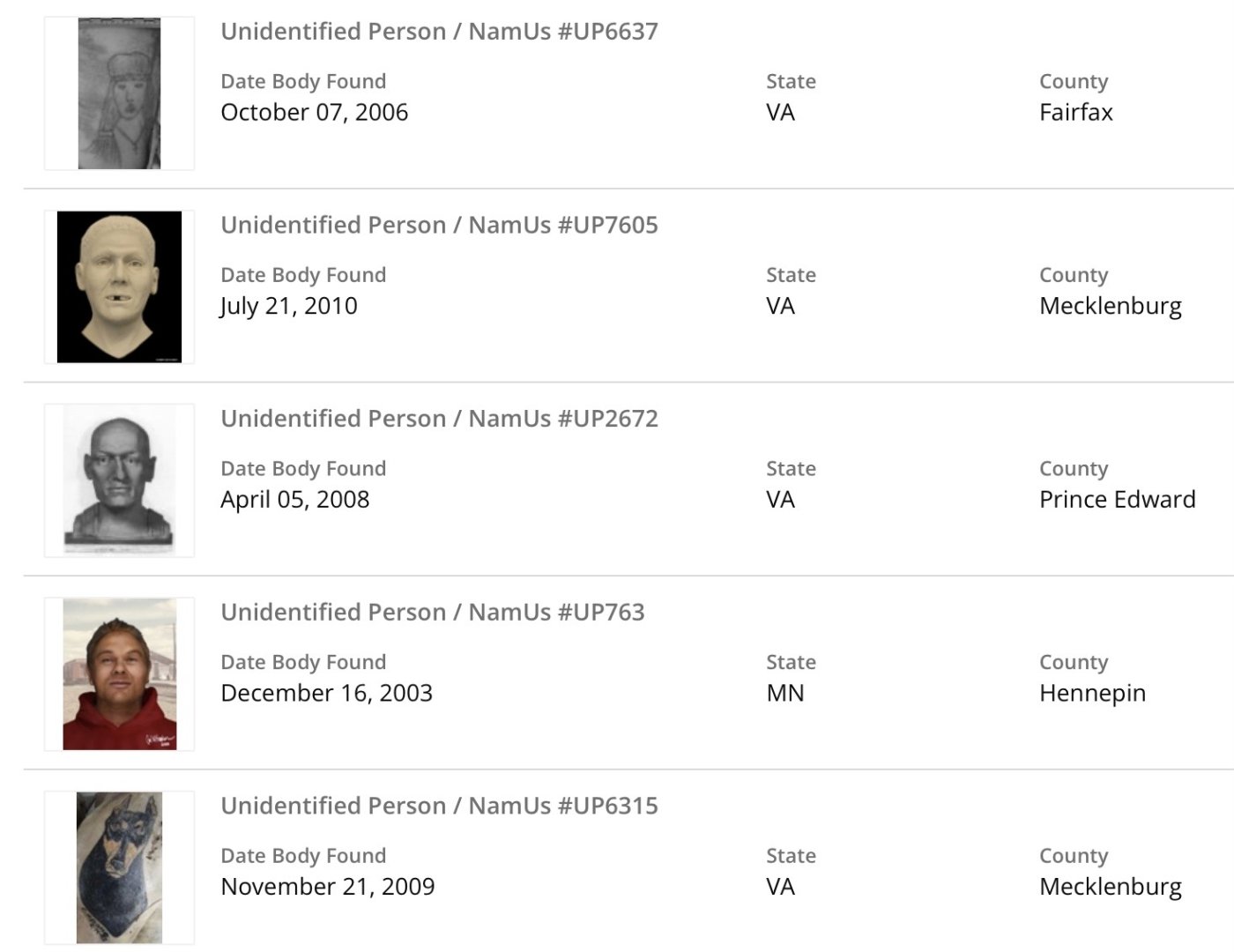Open the Unidentified Person NamUs #UP6637 link

click(x=439, y=32)
